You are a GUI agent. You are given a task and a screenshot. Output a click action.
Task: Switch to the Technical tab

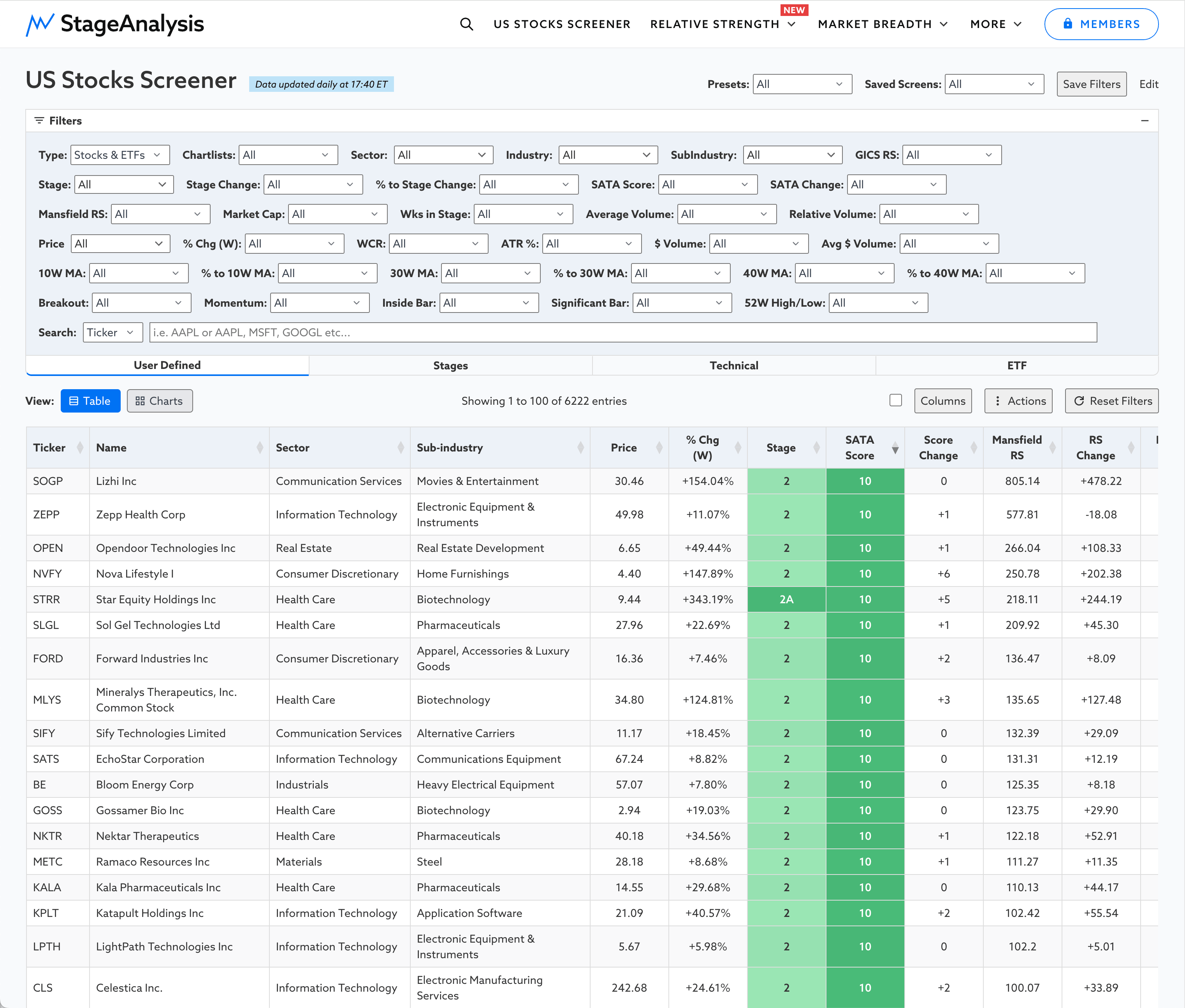[733, 366]
